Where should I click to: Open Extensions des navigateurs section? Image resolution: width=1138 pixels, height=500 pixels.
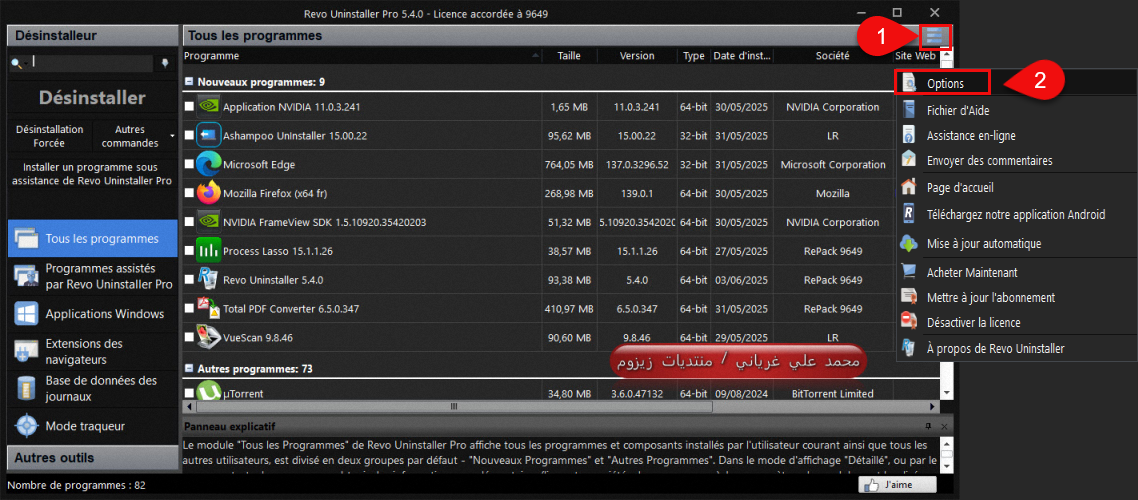[x=92, y=351]
